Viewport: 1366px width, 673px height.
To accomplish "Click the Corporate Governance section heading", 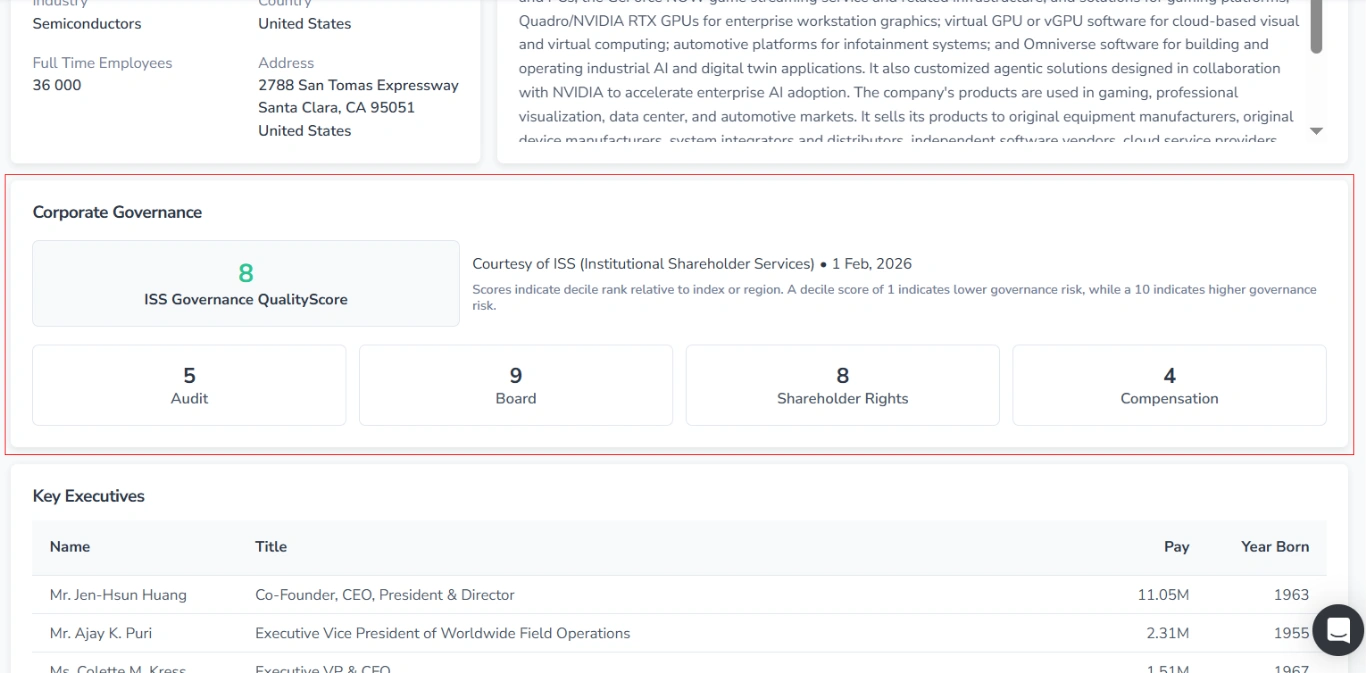I will point(117,212).
